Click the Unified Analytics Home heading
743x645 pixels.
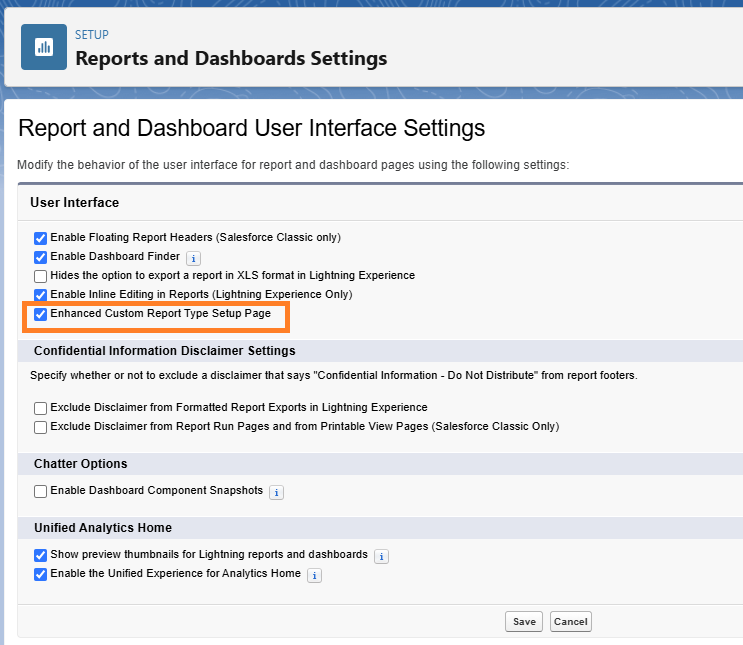point(103,527)
